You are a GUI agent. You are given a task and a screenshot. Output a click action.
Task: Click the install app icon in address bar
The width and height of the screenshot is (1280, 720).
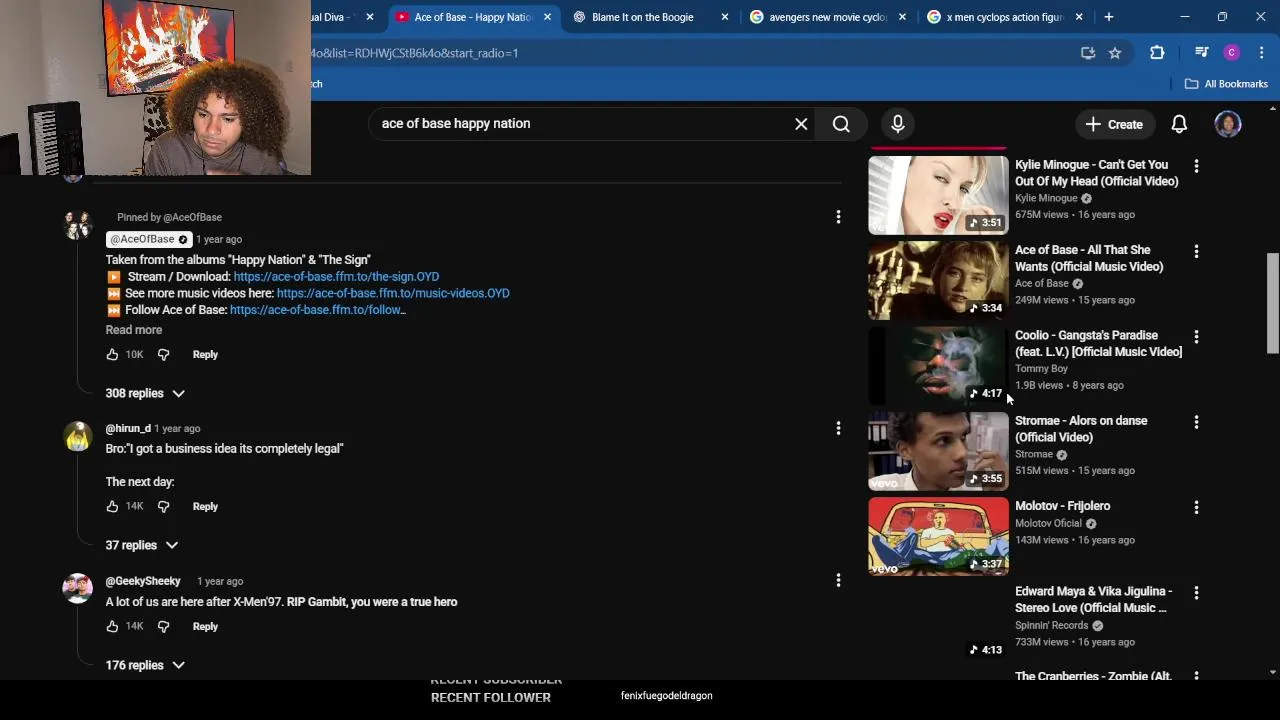(x=1088, y=53)
